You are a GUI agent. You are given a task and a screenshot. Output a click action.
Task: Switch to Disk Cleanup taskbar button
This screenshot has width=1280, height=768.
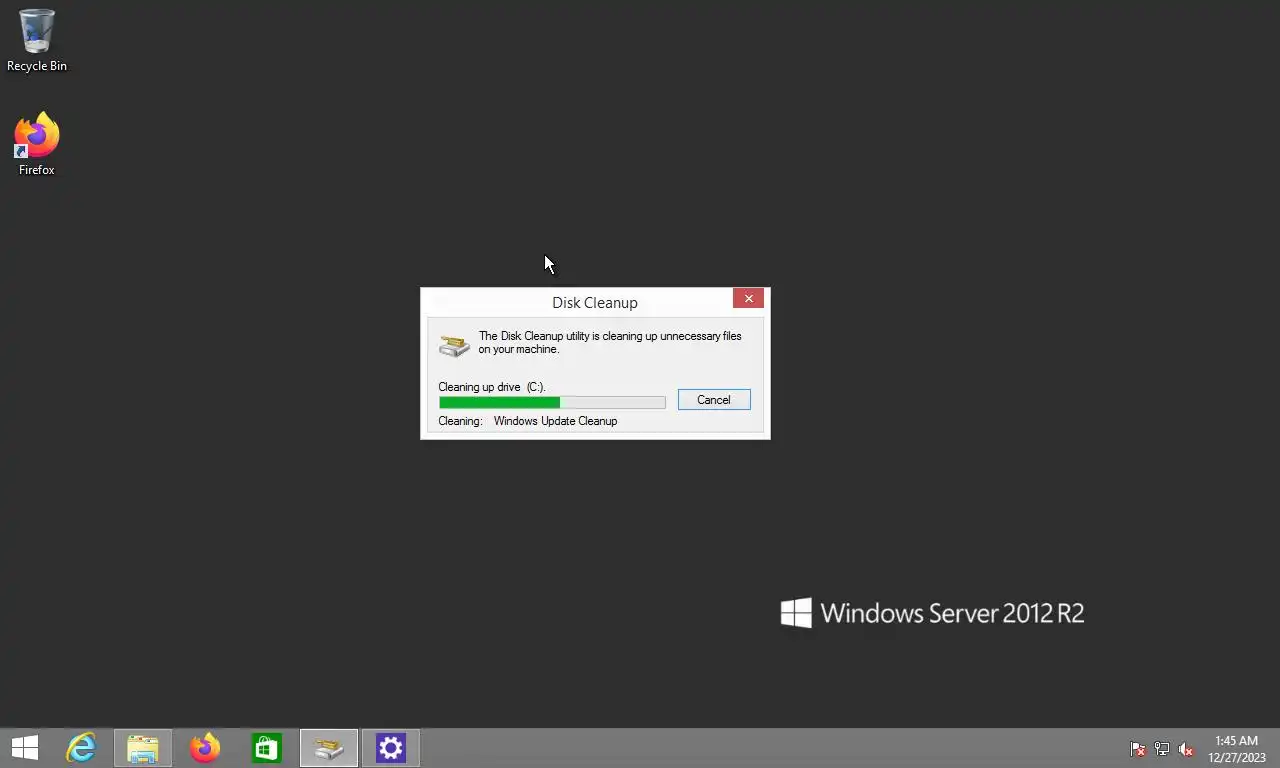pos(329,748)
